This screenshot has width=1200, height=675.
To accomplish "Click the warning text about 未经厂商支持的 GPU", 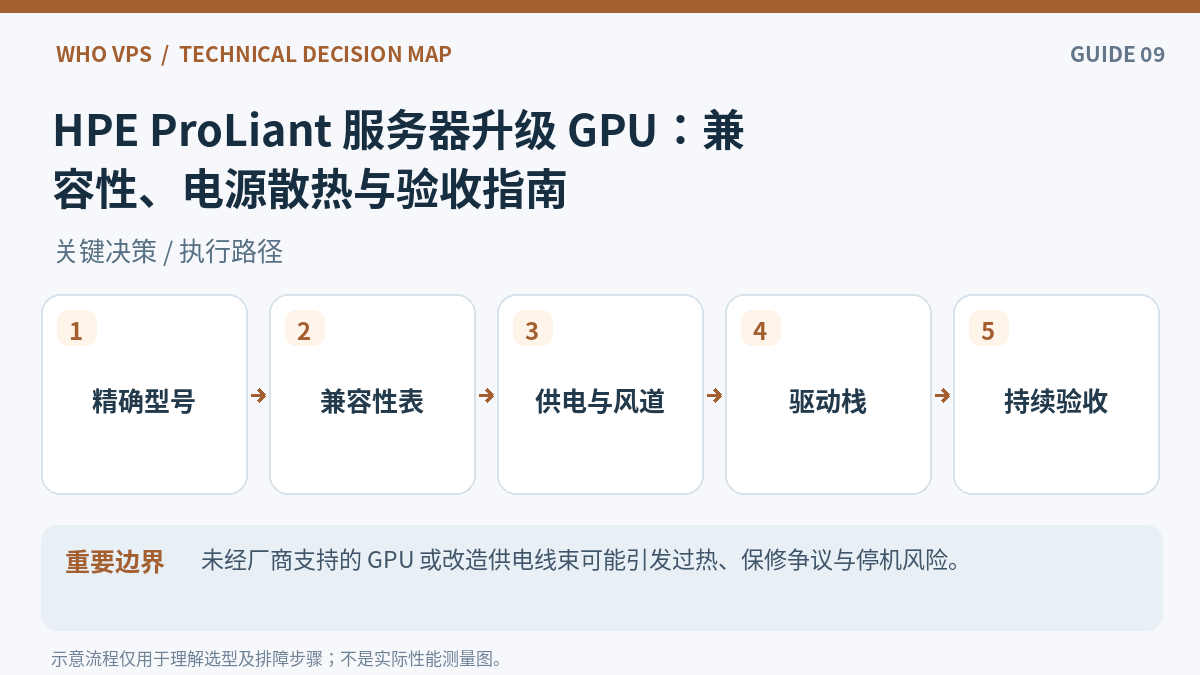I will 581,560.
